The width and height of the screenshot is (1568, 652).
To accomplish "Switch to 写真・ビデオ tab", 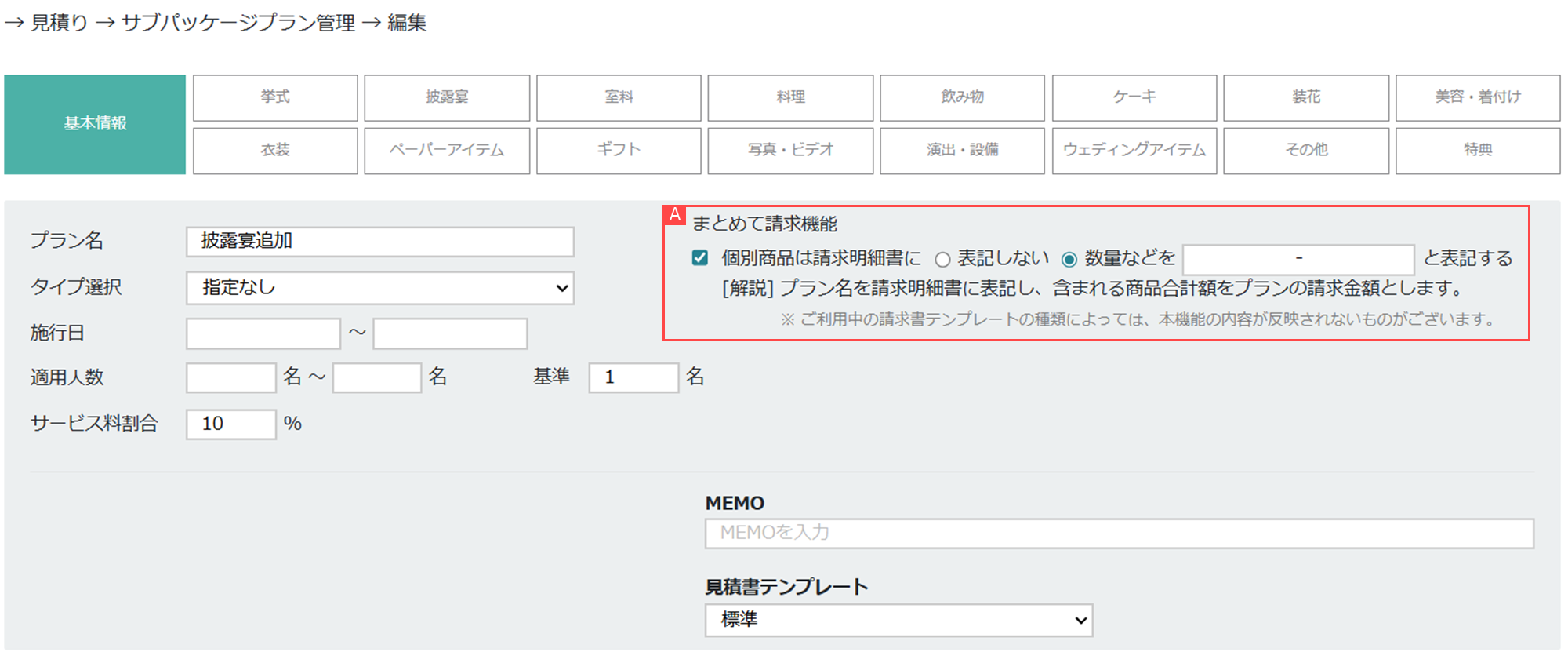I will point(790,150).
